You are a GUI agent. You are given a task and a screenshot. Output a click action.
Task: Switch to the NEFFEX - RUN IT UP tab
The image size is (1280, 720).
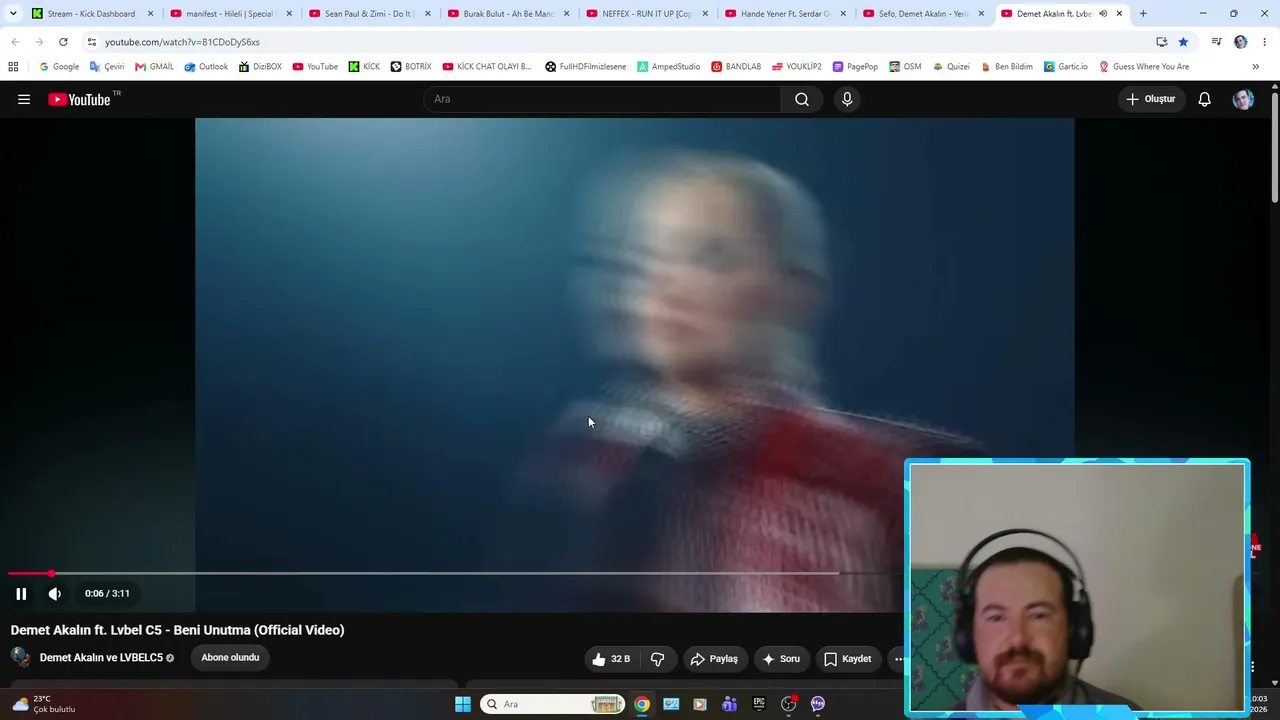coord(647,14)
